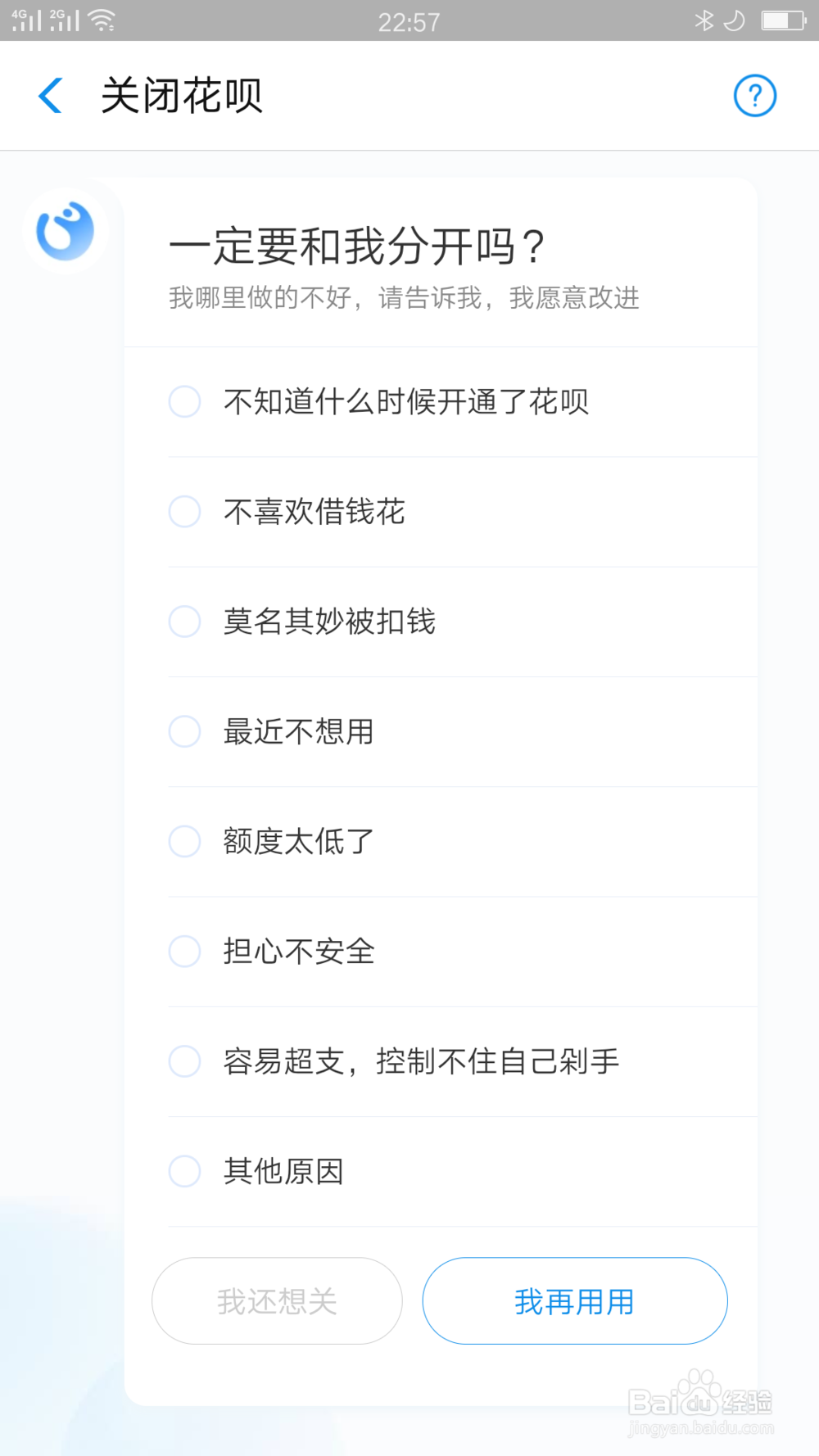The width and height of the screenshot is (819, 1456).
Task: Tap the 22:57 clock in status bar
Action: (409, 22)
